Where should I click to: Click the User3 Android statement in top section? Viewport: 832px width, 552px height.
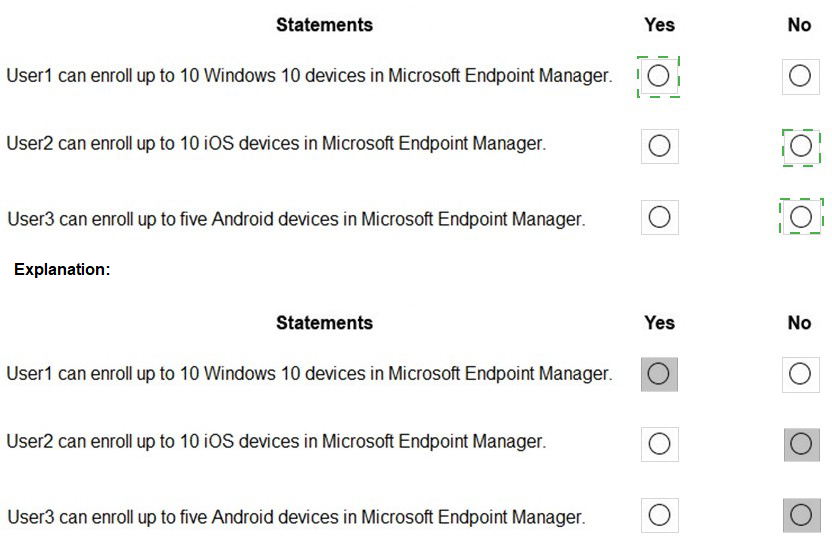click(295, 219)
